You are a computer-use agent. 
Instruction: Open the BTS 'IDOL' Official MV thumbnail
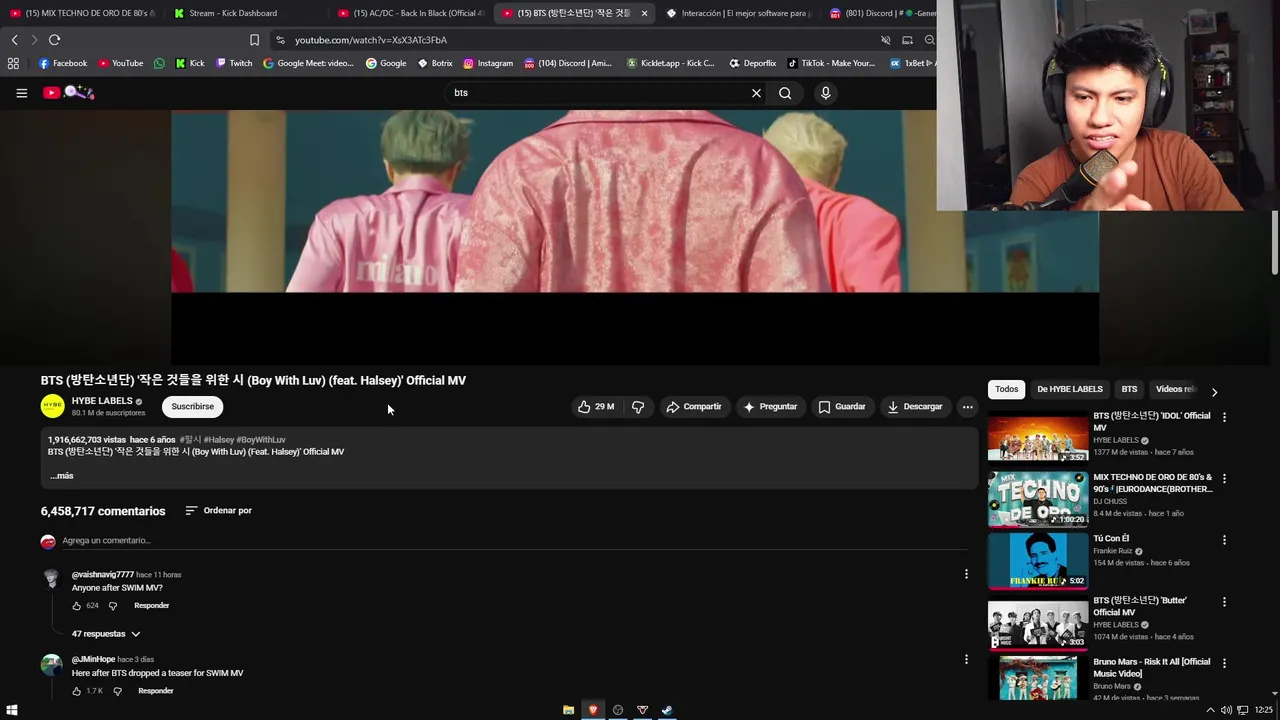[x=1038, y=437]
